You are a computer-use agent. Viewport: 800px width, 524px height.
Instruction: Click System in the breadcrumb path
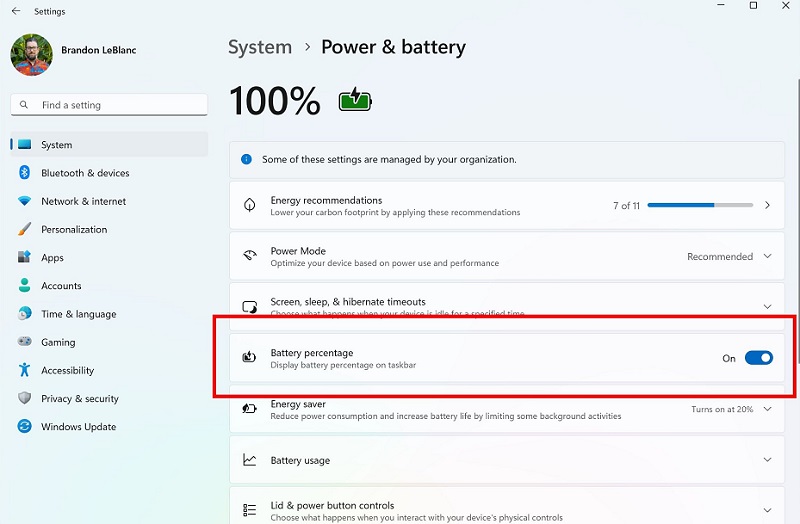tap(260, 47)
